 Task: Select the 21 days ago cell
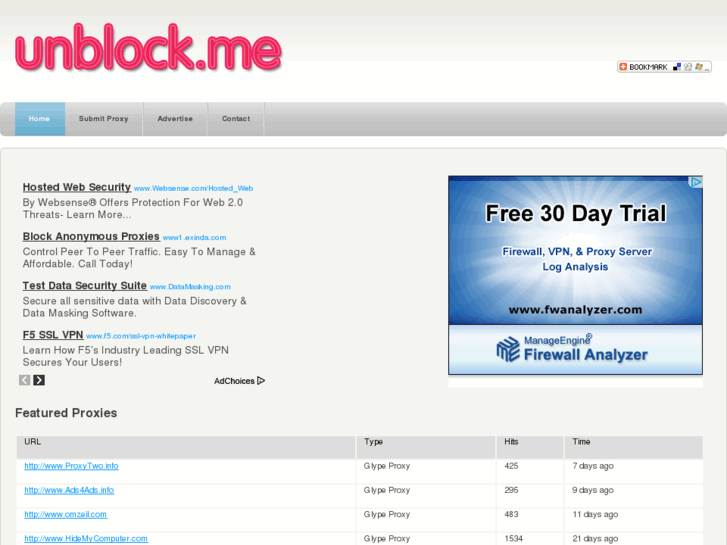click(634, 539)
